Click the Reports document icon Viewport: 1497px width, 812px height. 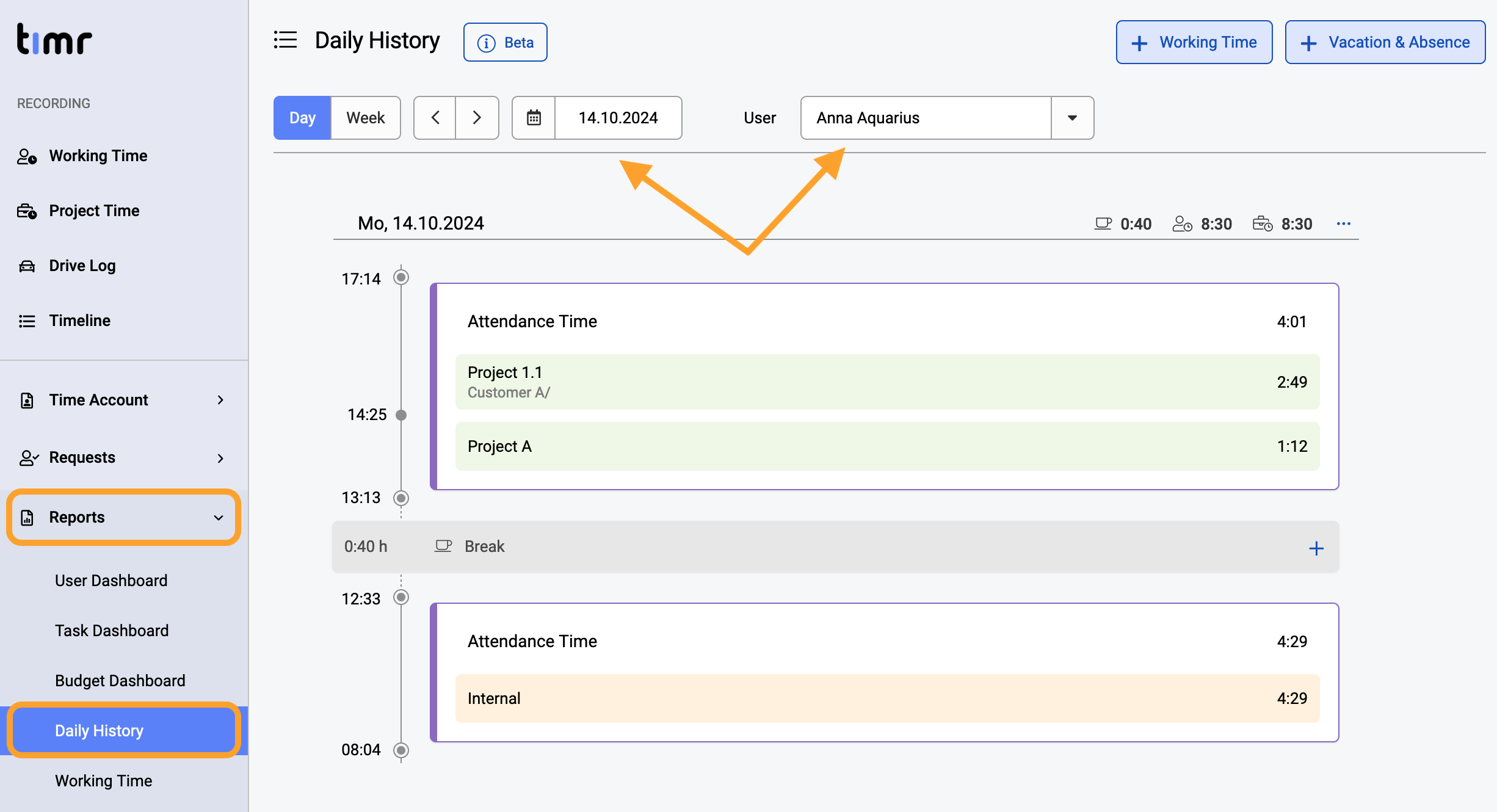(x=27, y=518)
